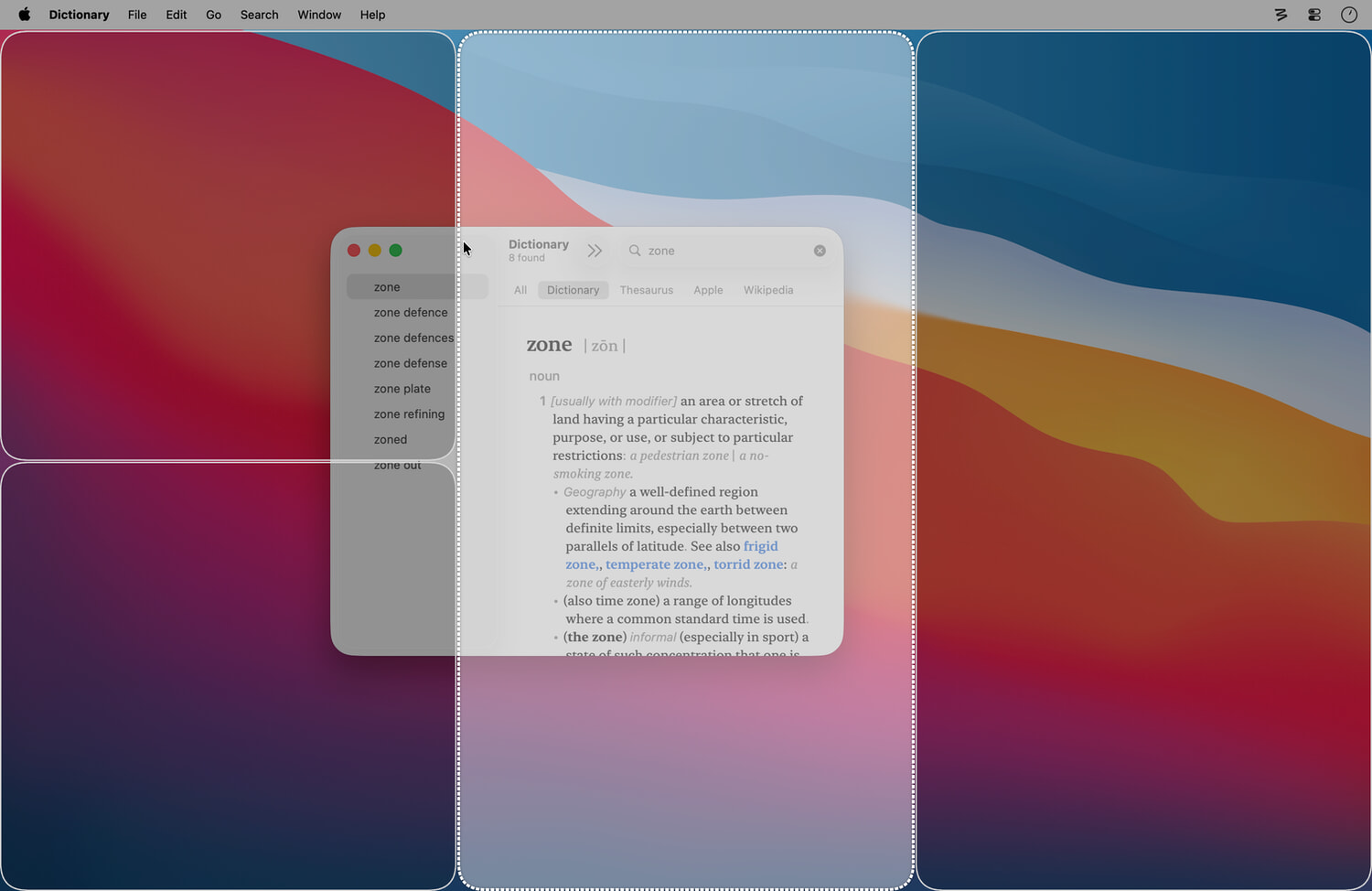Click the zigzag icon in the menu bar

pos(1281,15)
